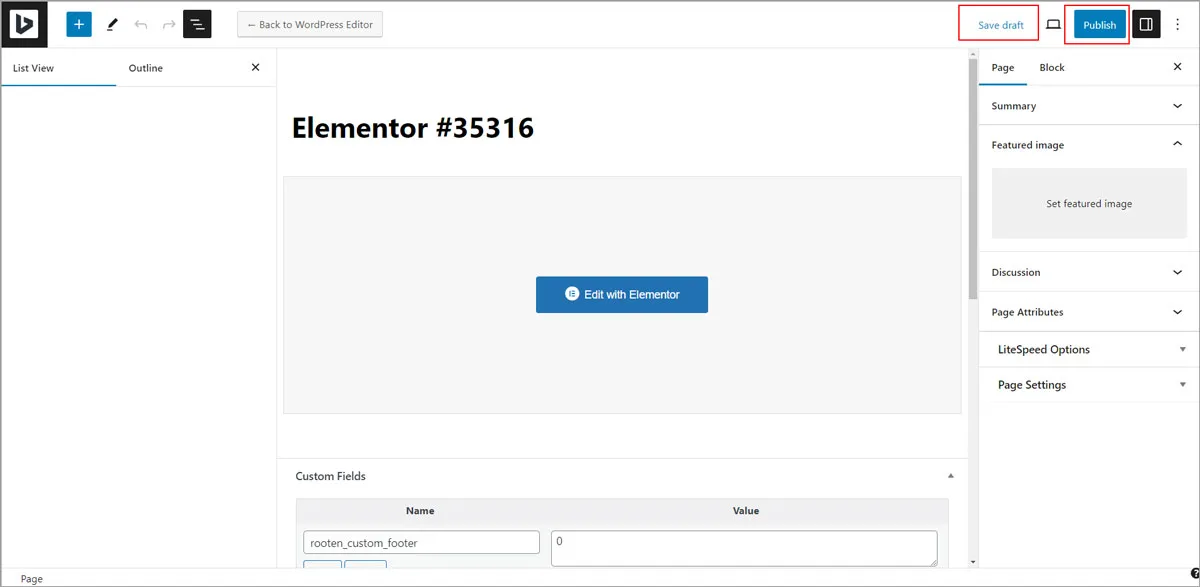Image resolution: width=1200 pixels, height=587 pixels.
Task: Select the pencil Tools icon
Action: [112, 24]
